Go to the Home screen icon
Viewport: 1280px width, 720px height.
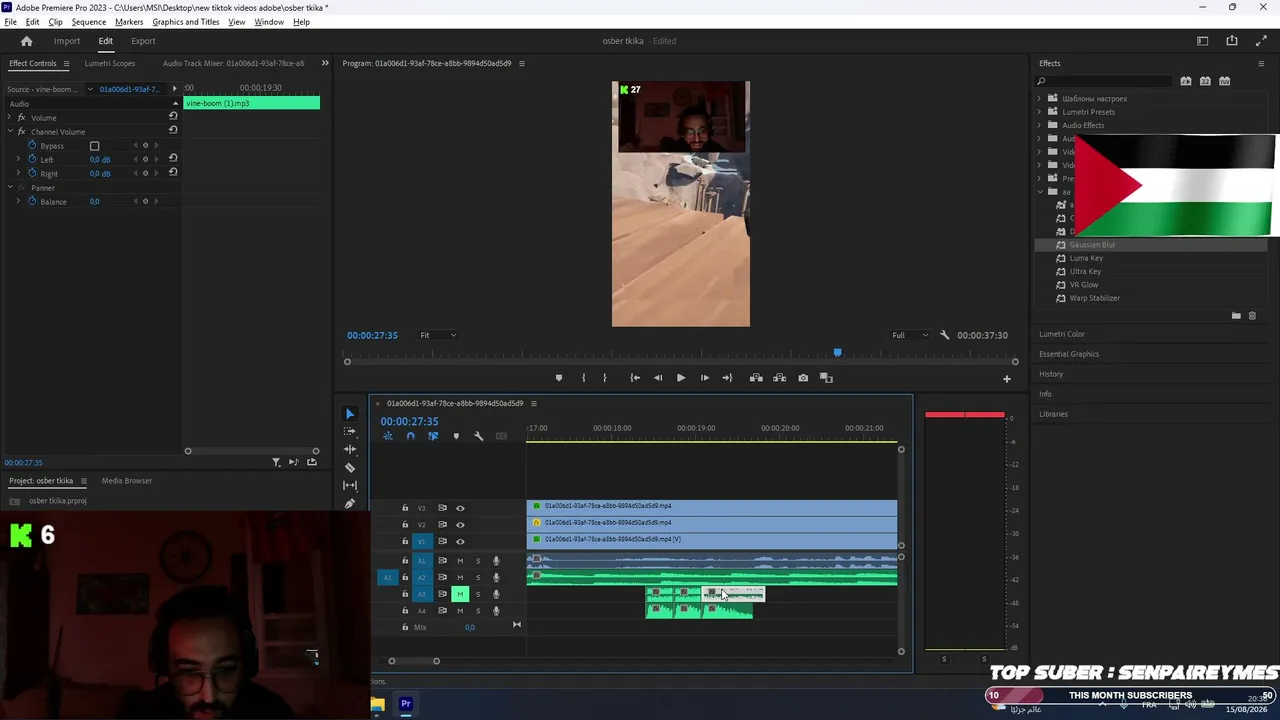[x=27, y=41]
